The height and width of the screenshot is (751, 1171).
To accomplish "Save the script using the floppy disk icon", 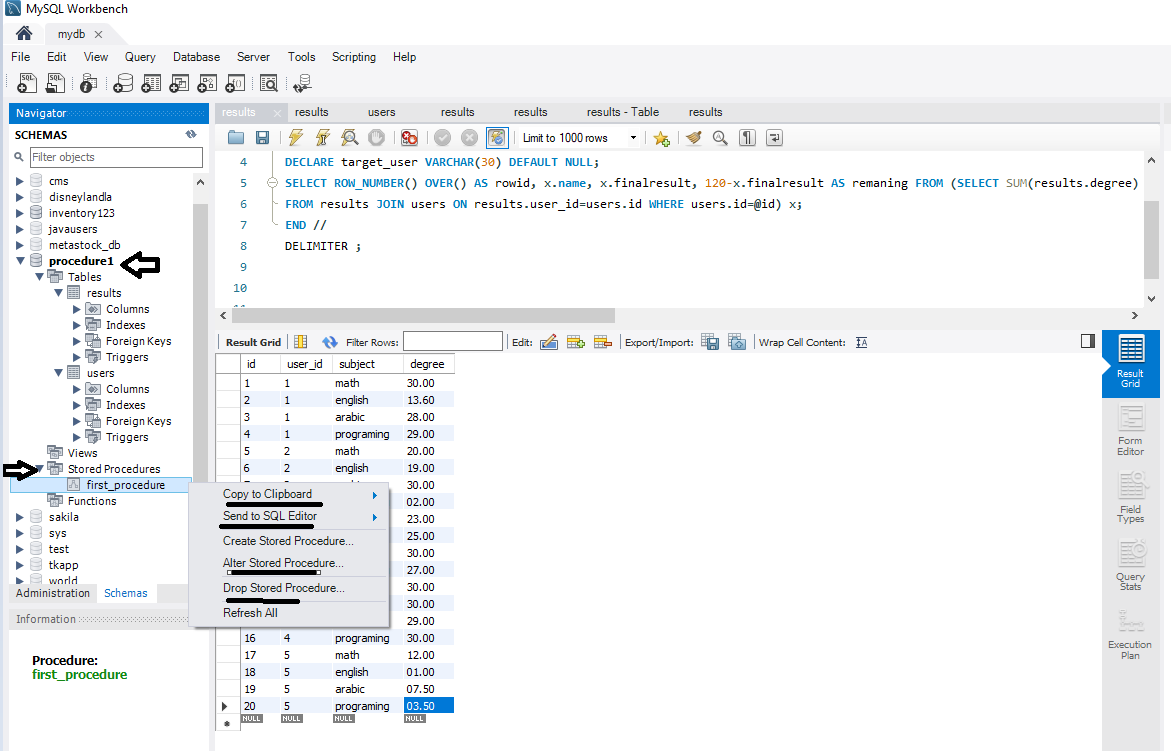I will 262,138.
